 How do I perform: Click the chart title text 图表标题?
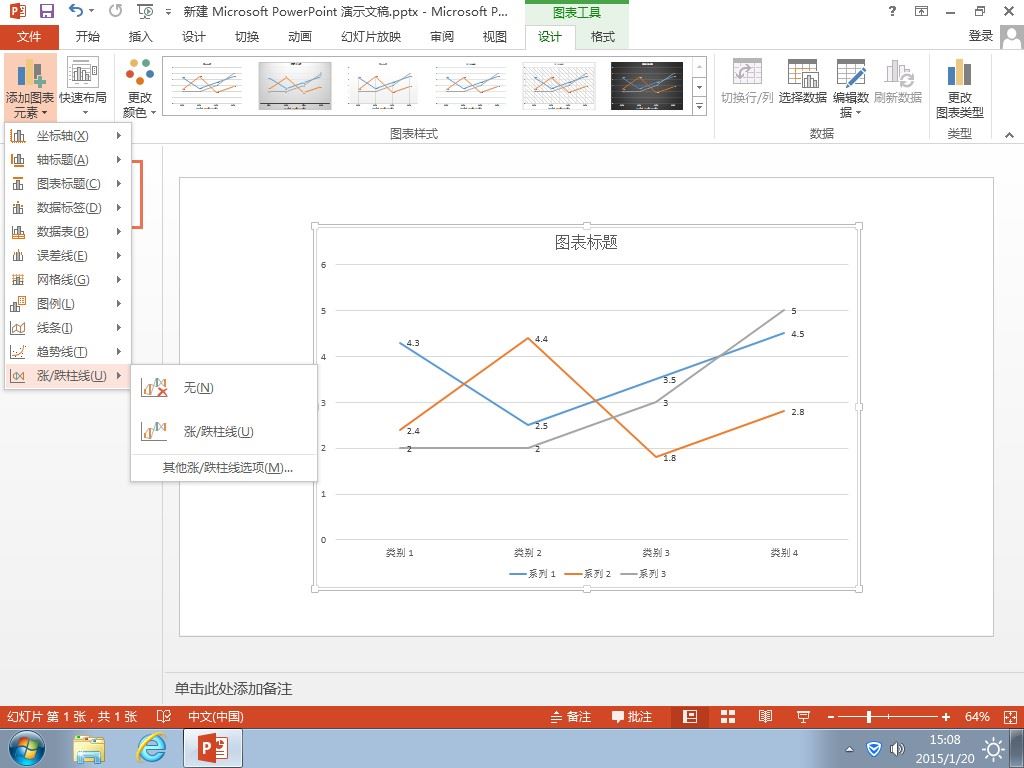tap(586, 242)
